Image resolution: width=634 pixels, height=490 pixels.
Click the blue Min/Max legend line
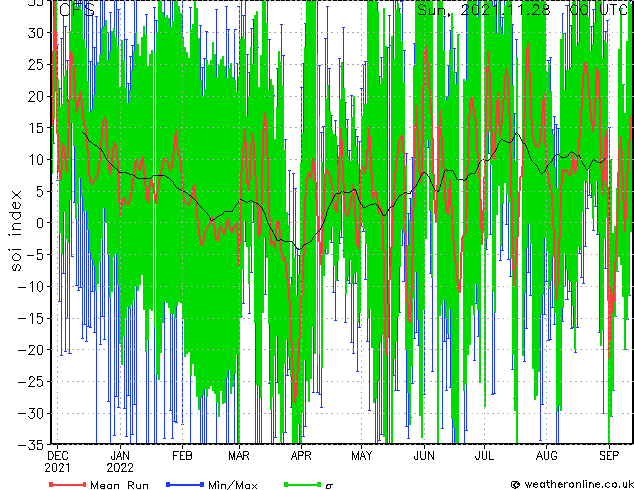(x=185, y=484)
